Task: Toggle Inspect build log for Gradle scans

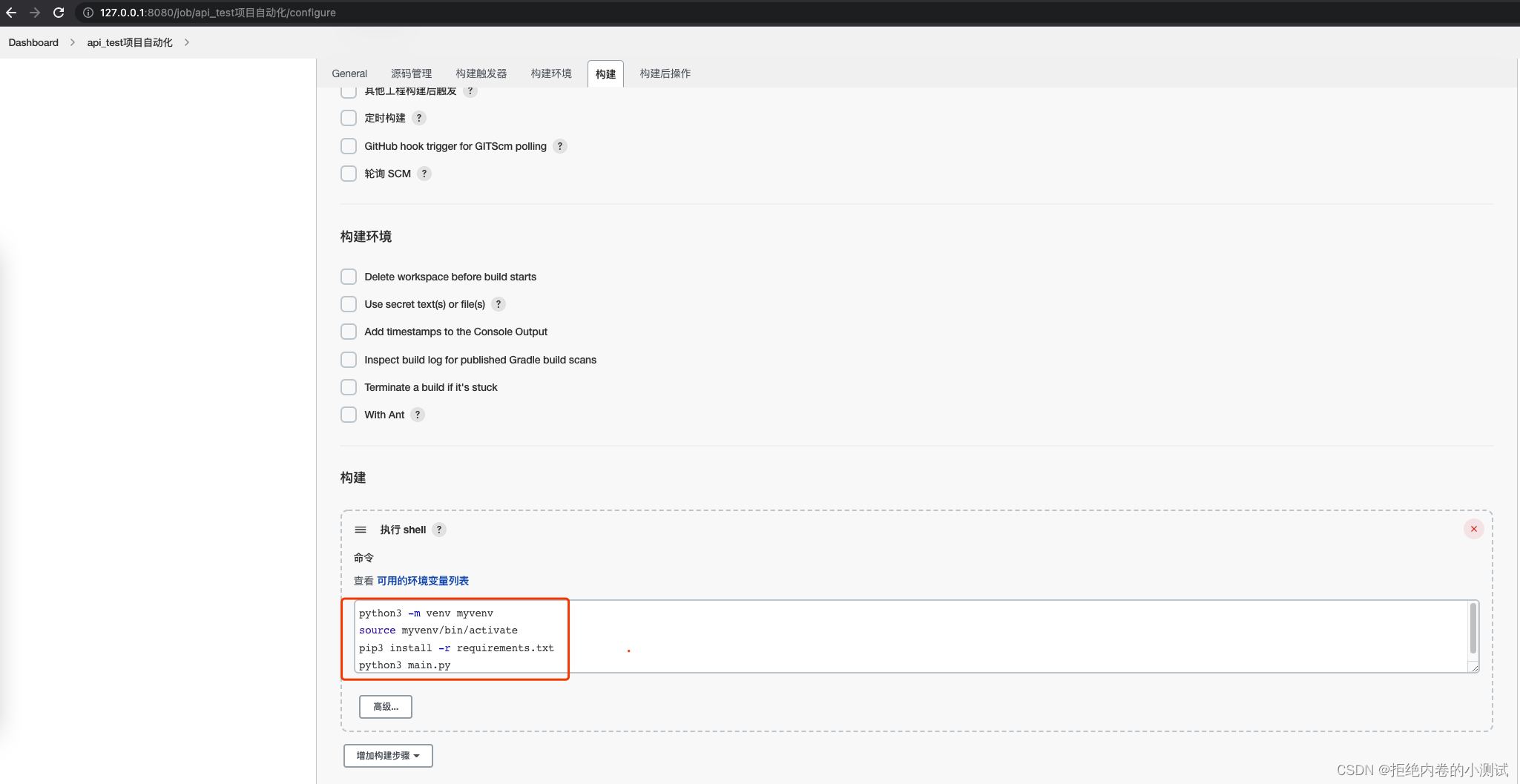Action: pos(349,360)
